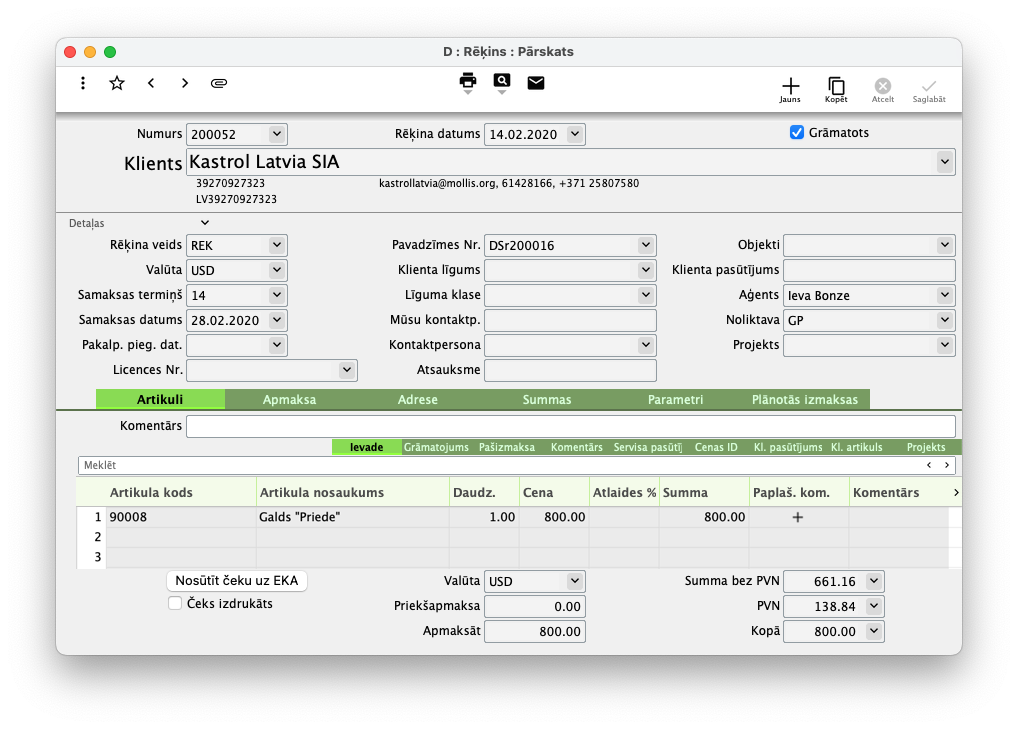
Task: Open the Summas tab
Action: coord(547,400)
